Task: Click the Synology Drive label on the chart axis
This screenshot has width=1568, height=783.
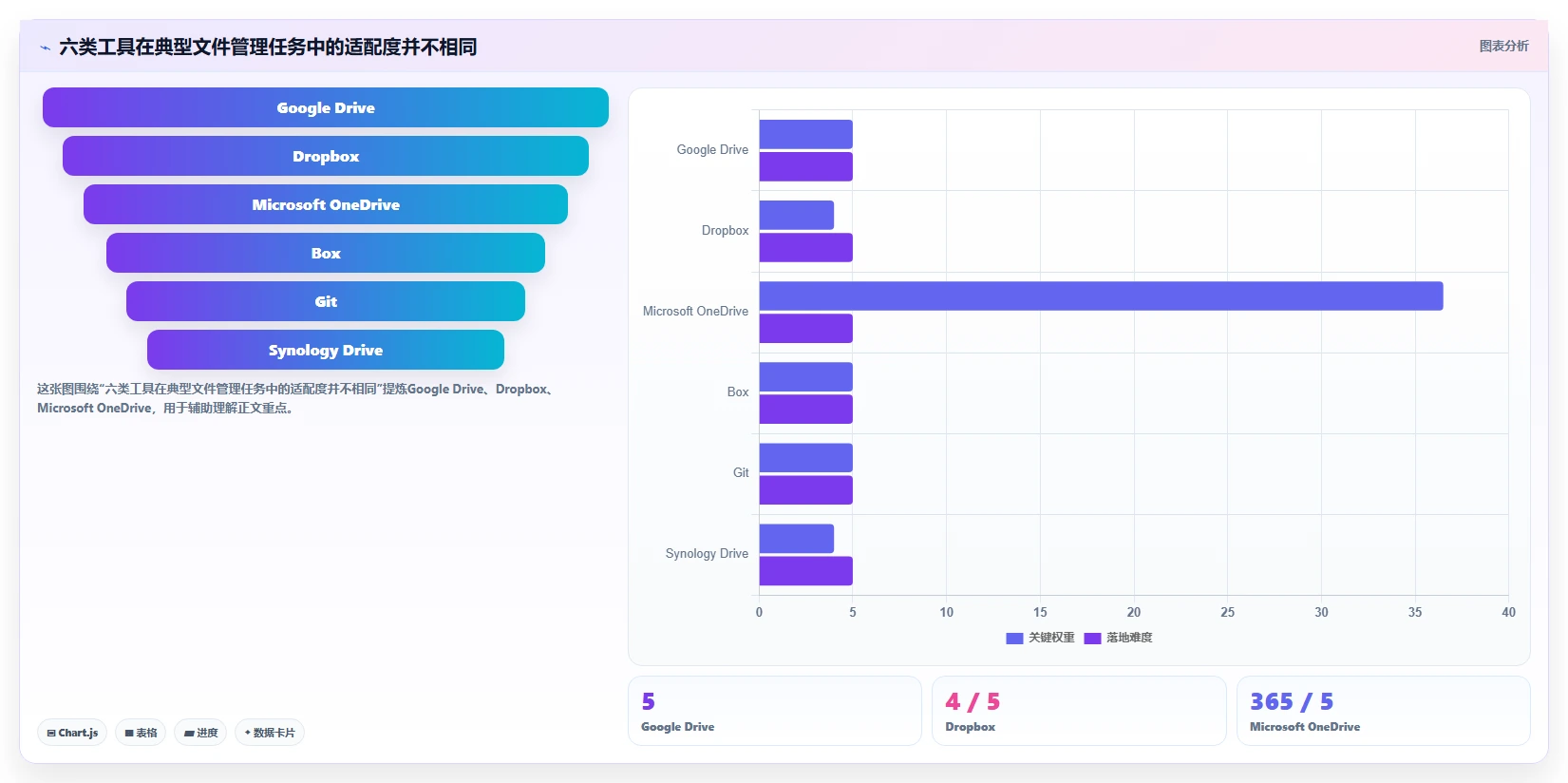Action: point(707,554)
